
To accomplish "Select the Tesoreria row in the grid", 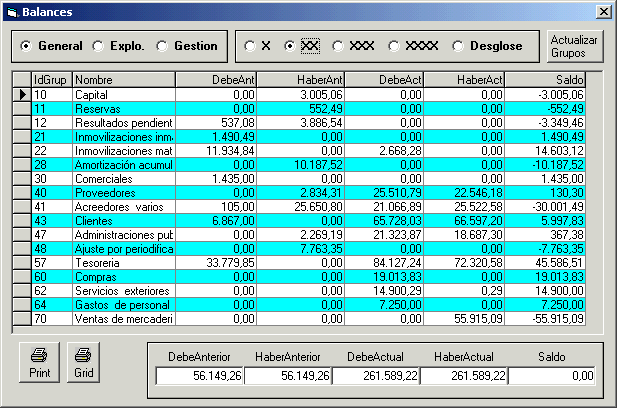I will [123, 263].
